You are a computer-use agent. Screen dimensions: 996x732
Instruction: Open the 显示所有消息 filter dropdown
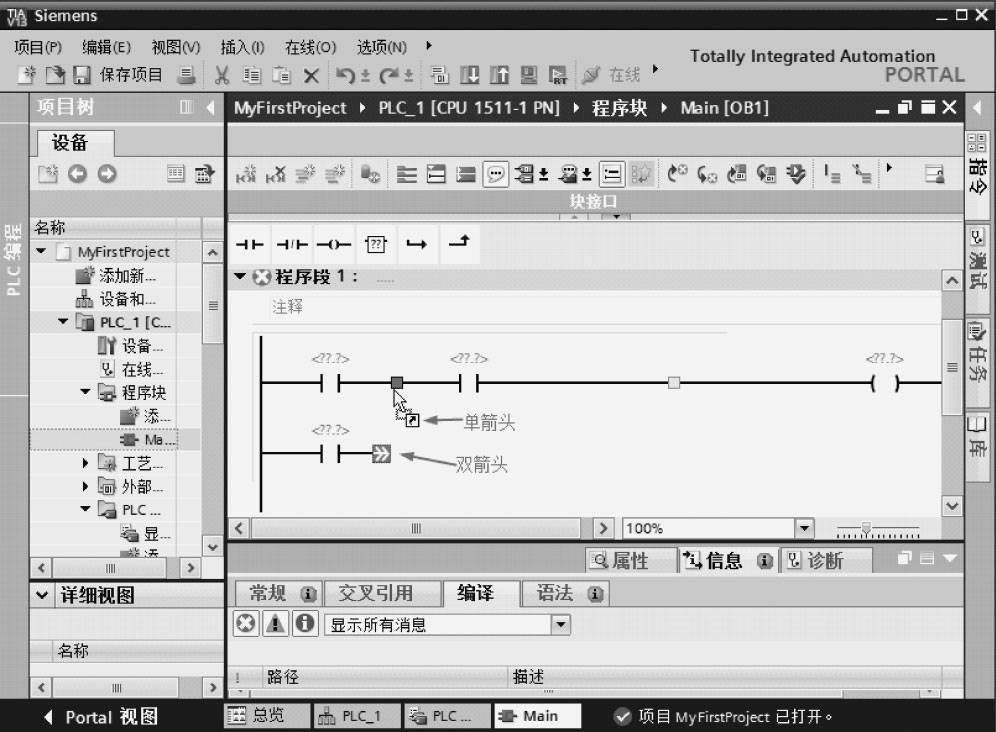click(x=560, y=625)
